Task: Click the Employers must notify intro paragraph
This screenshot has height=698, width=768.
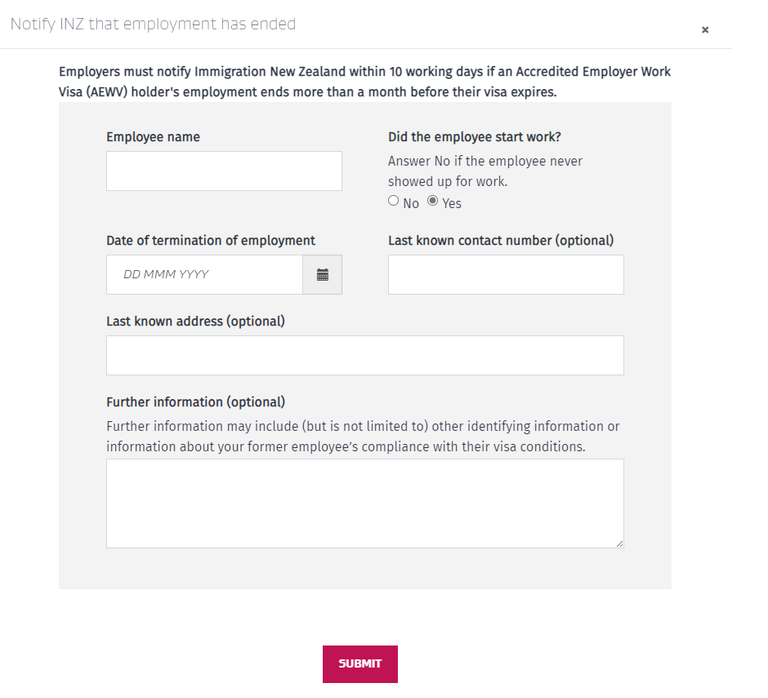Action: pyautogui.click(x=365, y=82)
